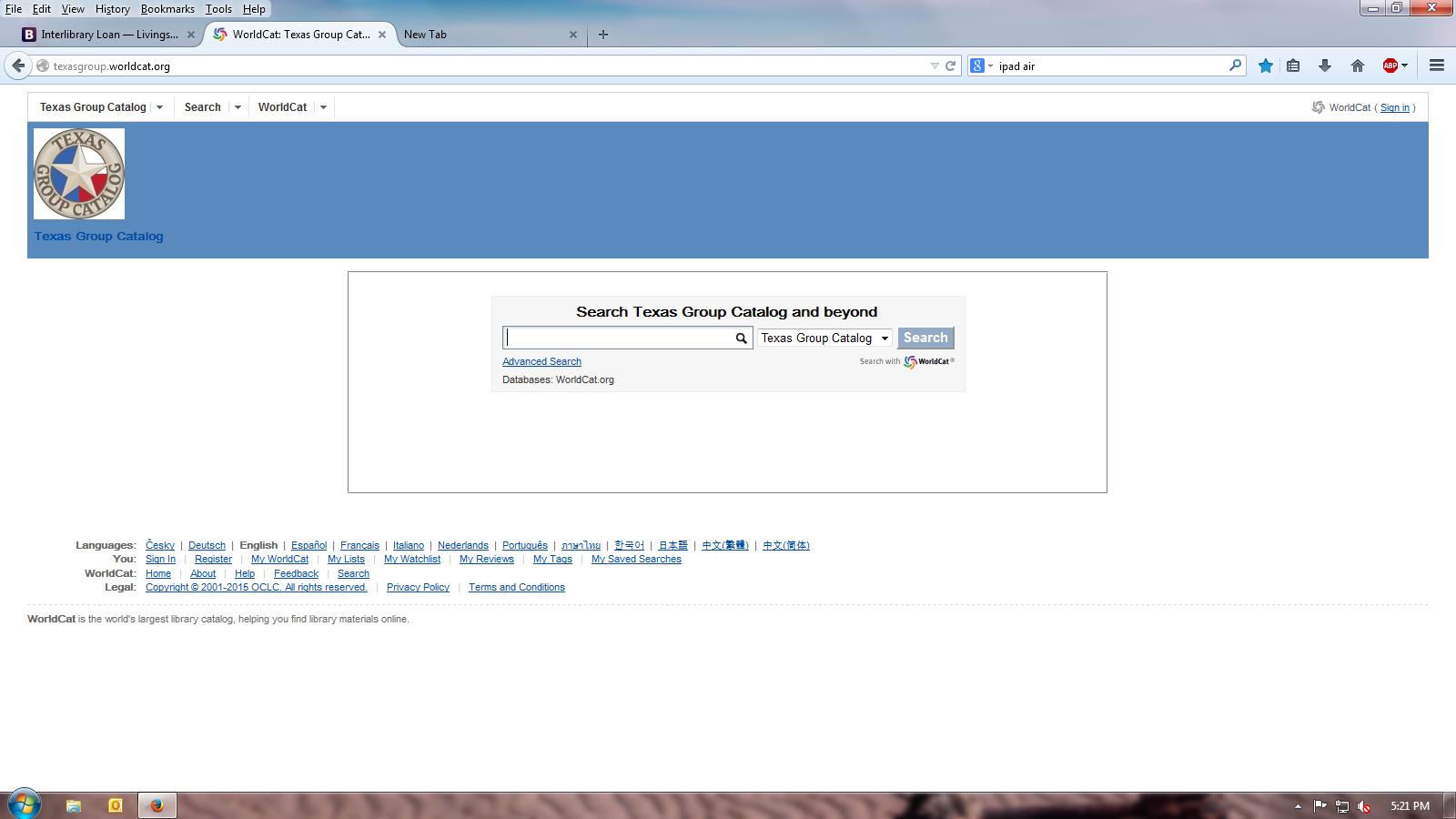Expand the Search menu arrow in navigation bar

(238, 107)
